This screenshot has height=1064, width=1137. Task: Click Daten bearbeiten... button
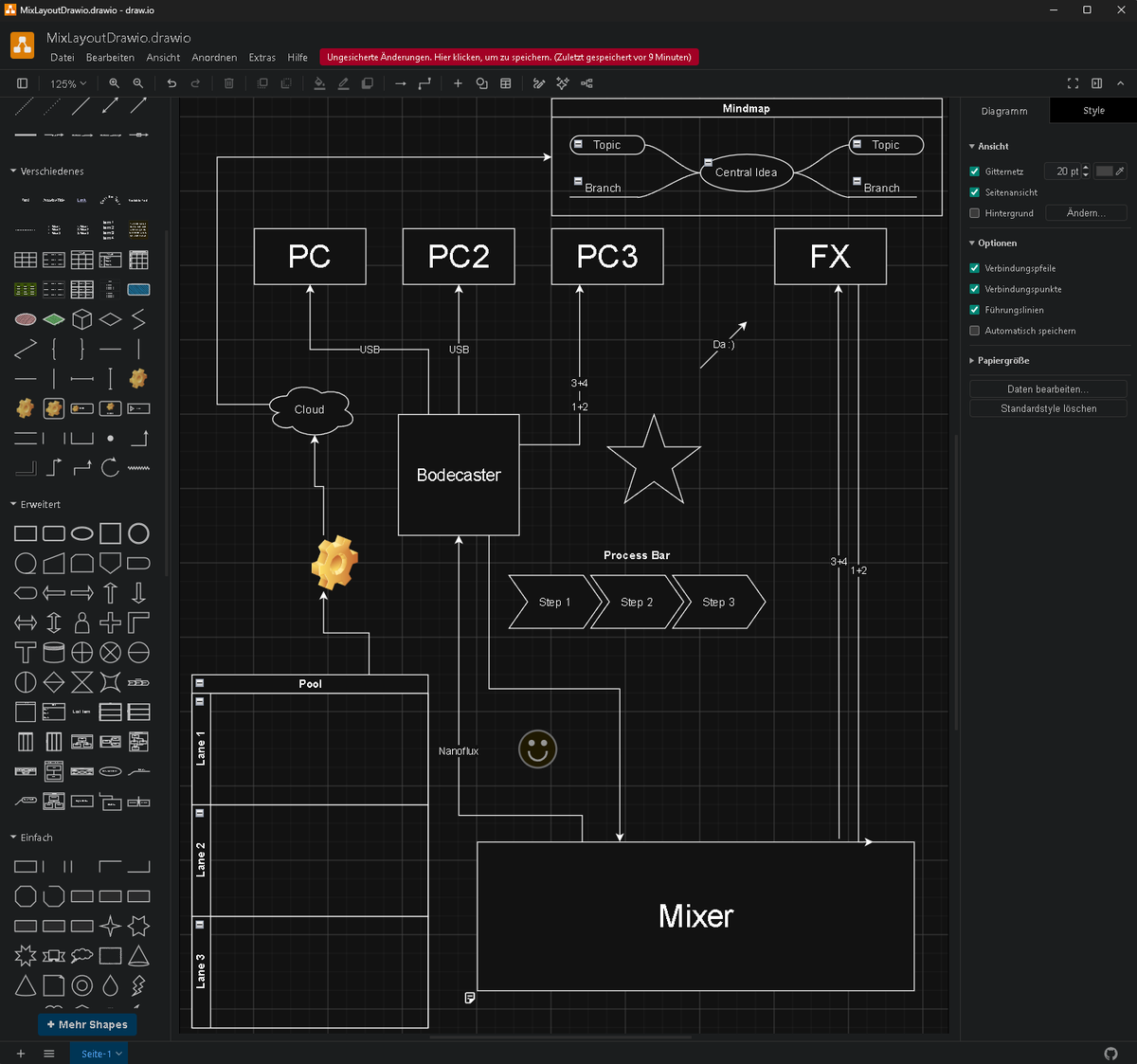1048,389
